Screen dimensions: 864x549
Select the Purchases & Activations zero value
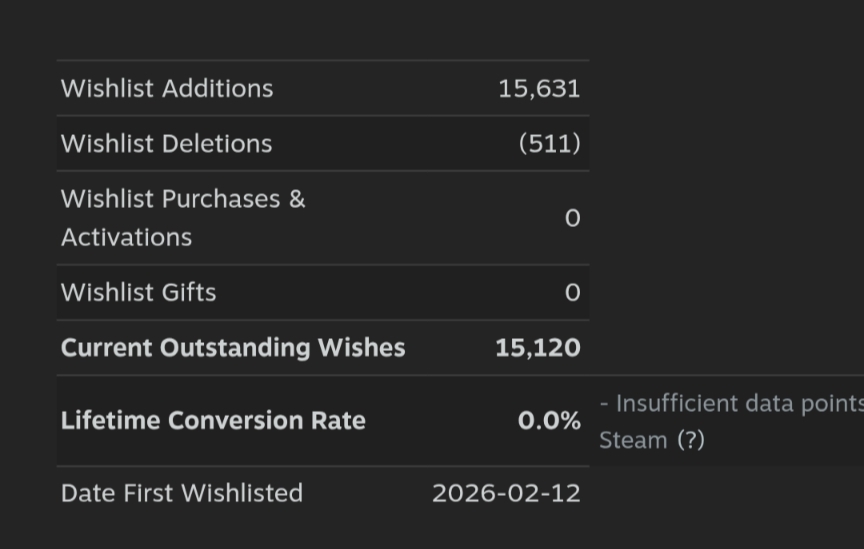pyautogui.click(x=572, y=218)
